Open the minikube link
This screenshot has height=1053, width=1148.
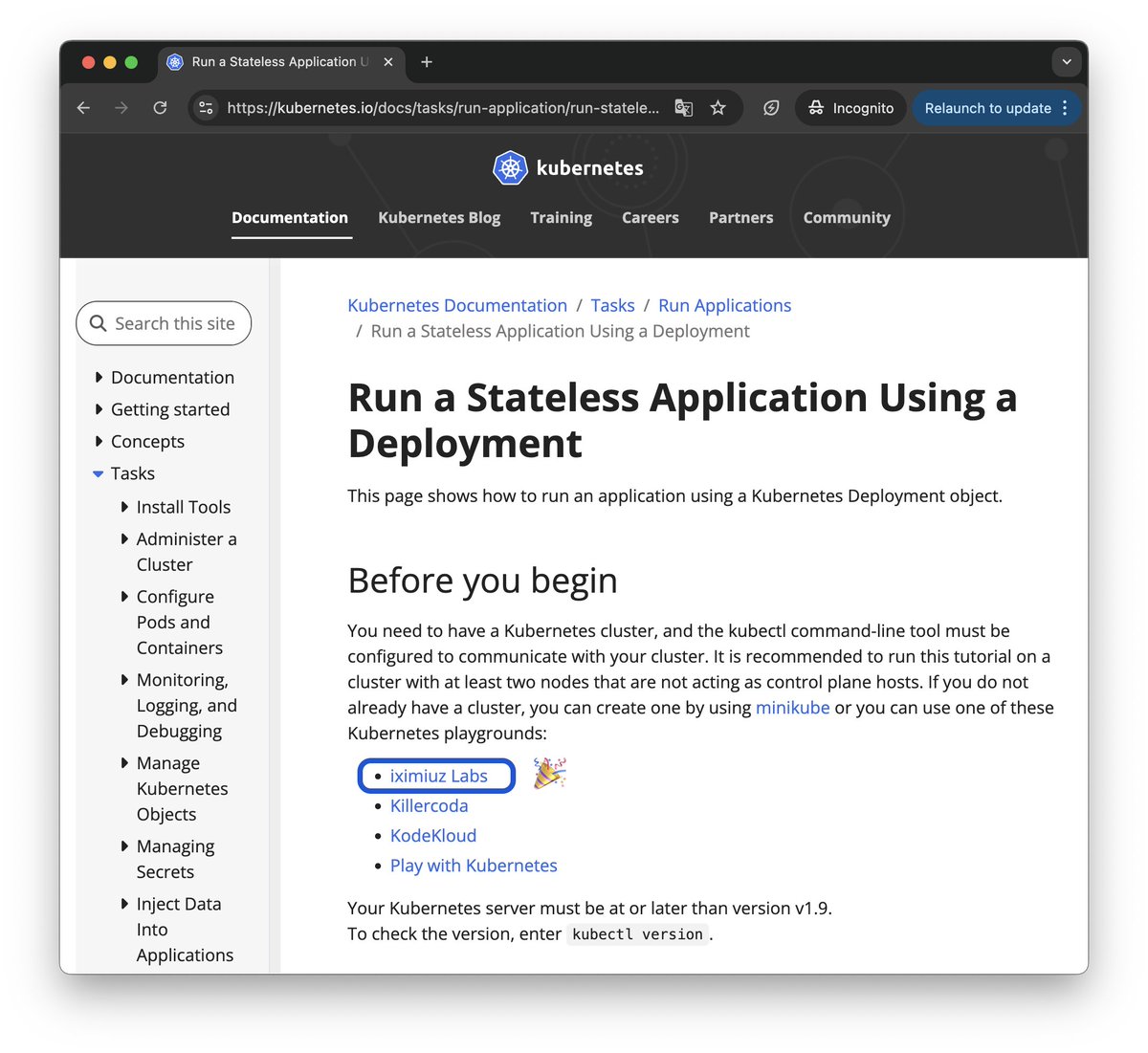[x=793, y=708]
